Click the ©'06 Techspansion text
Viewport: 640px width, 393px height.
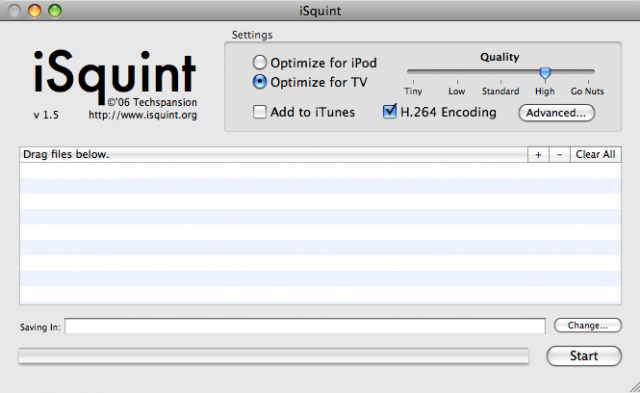tap(152, 102)
